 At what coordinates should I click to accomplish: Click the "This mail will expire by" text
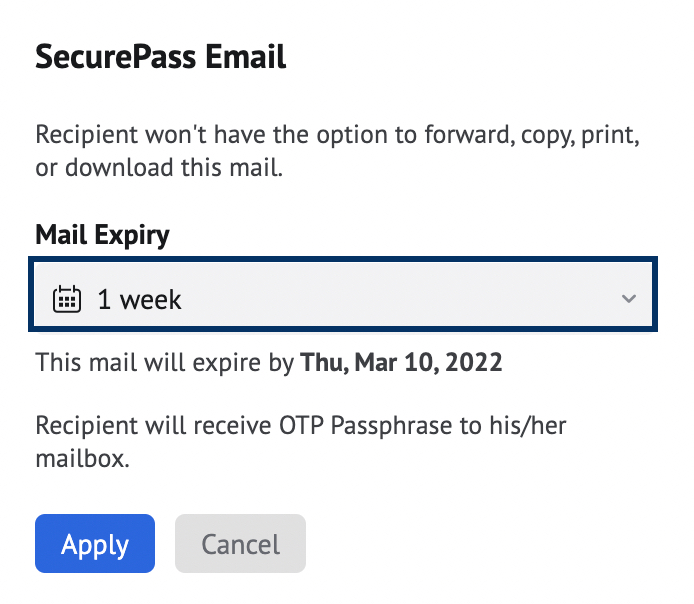point(165,361)
